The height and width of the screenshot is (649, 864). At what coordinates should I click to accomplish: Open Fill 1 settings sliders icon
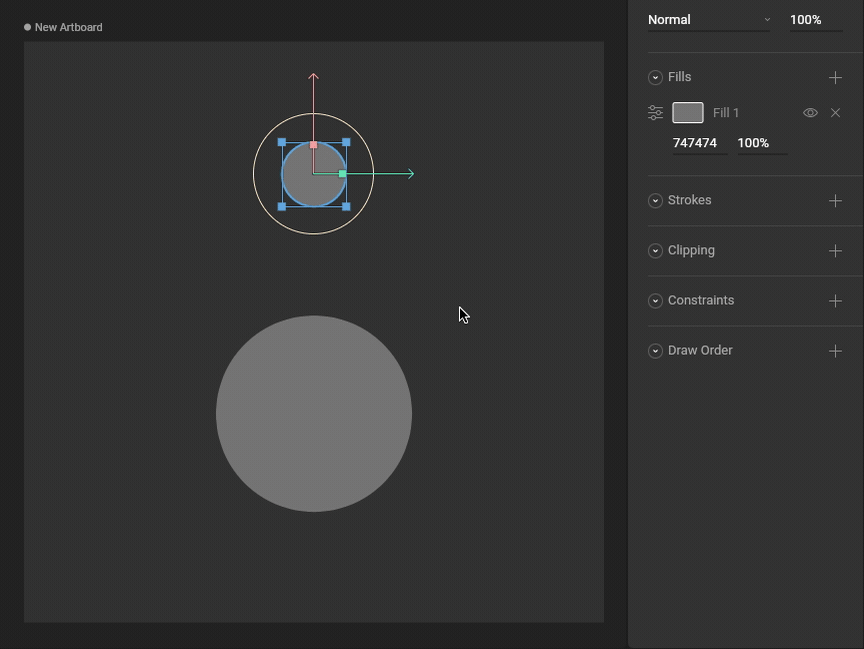click(x=655, y=113)
